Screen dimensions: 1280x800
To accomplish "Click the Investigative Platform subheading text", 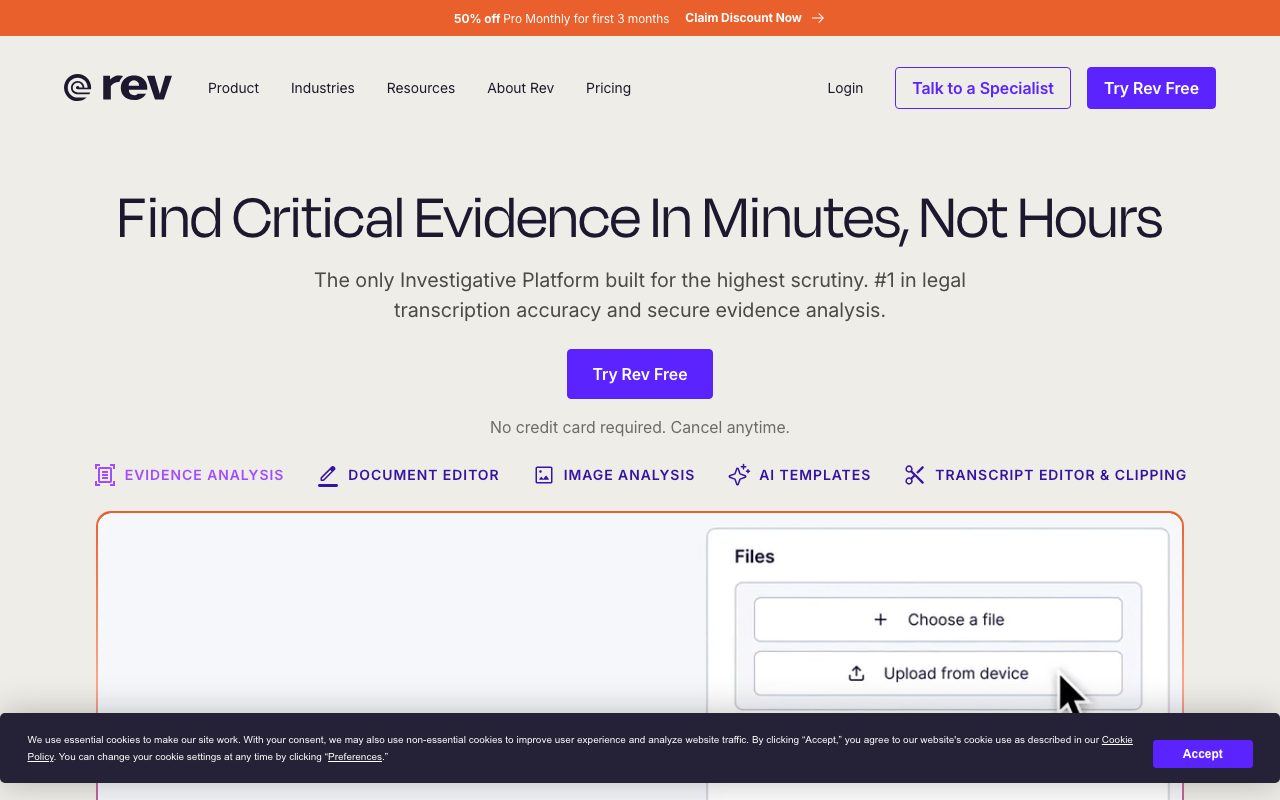I will point(640,295).
